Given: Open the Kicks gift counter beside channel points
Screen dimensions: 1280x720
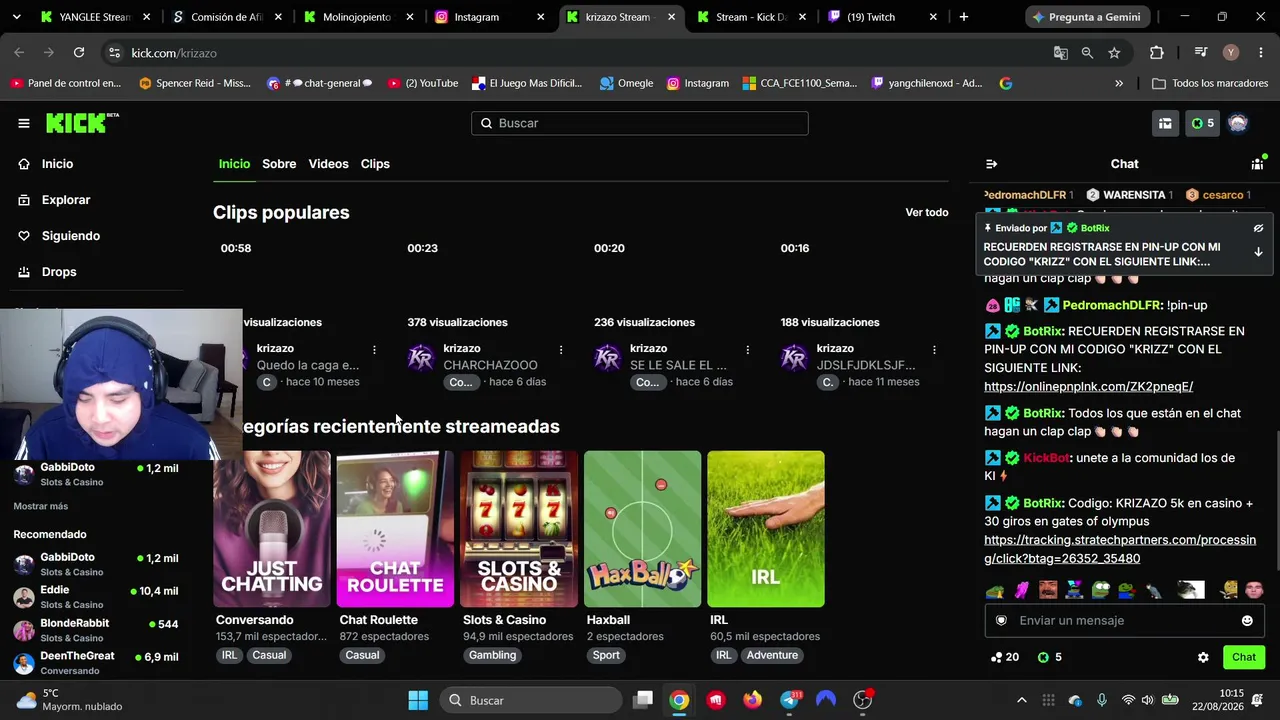Looking at the screenshot, I should pos(1050,657).
